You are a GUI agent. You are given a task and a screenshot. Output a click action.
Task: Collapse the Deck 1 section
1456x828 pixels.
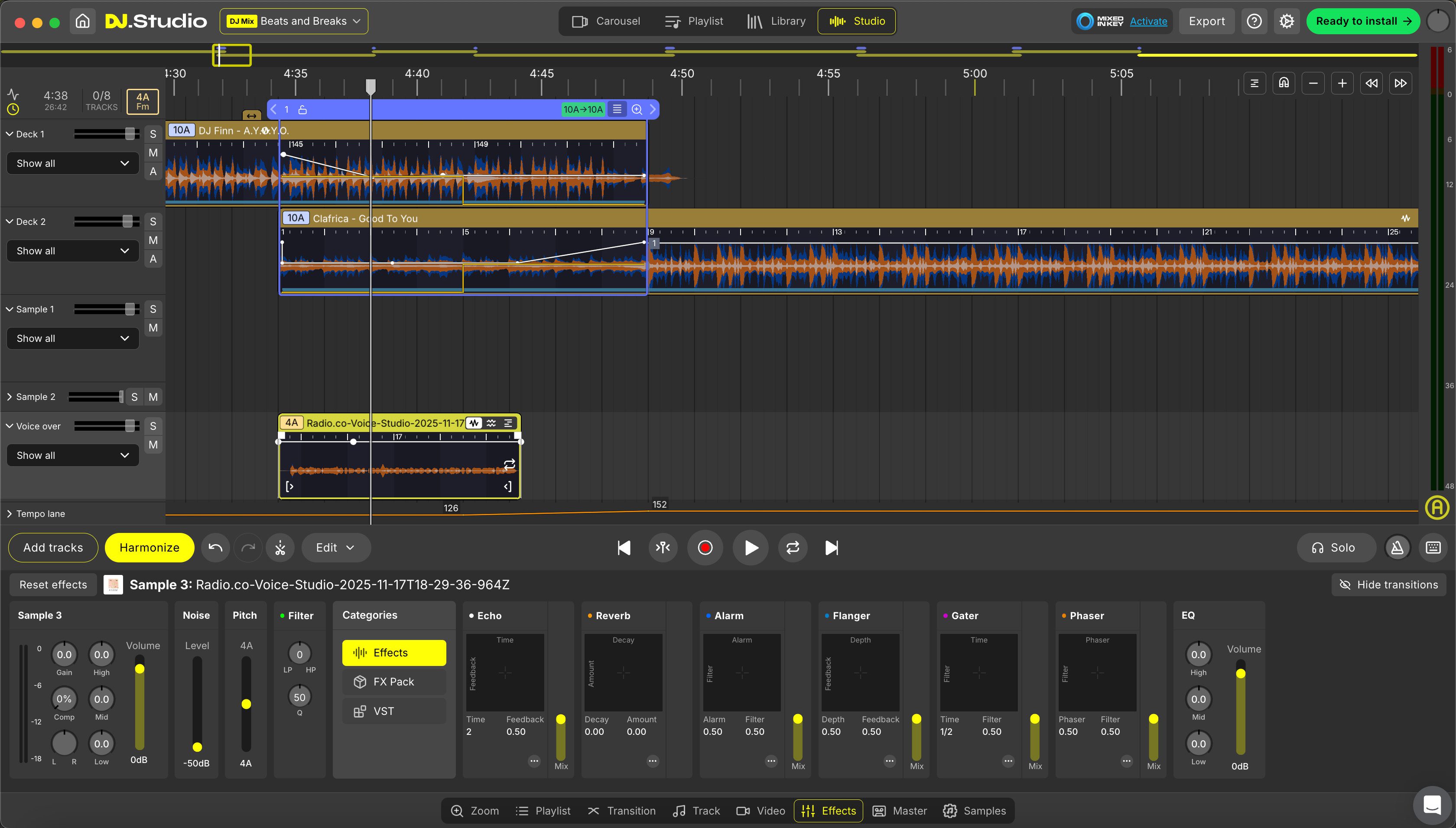(9, 133)
